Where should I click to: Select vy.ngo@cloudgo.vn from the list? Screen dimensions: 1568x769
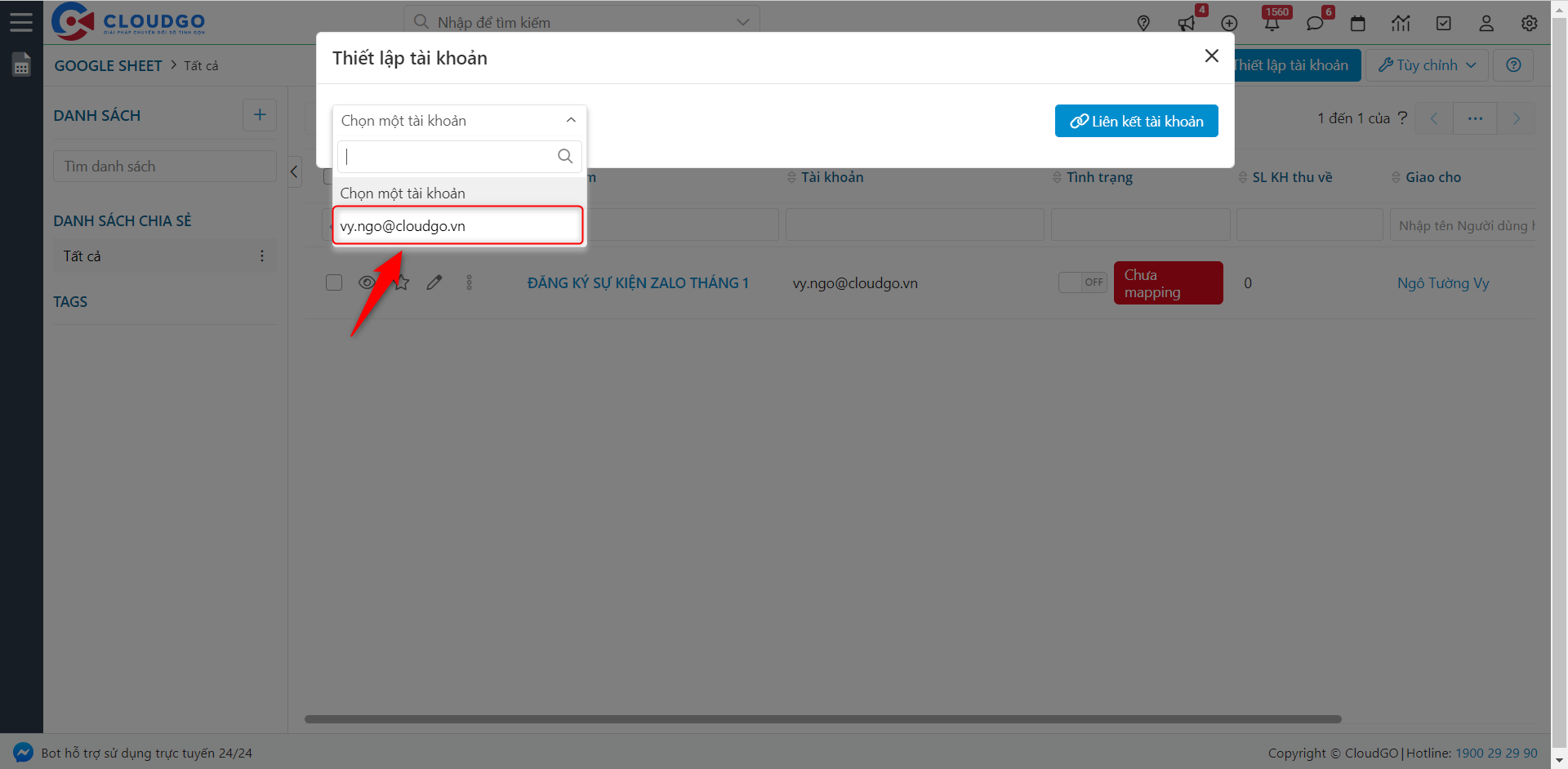(x=457, y=226)
